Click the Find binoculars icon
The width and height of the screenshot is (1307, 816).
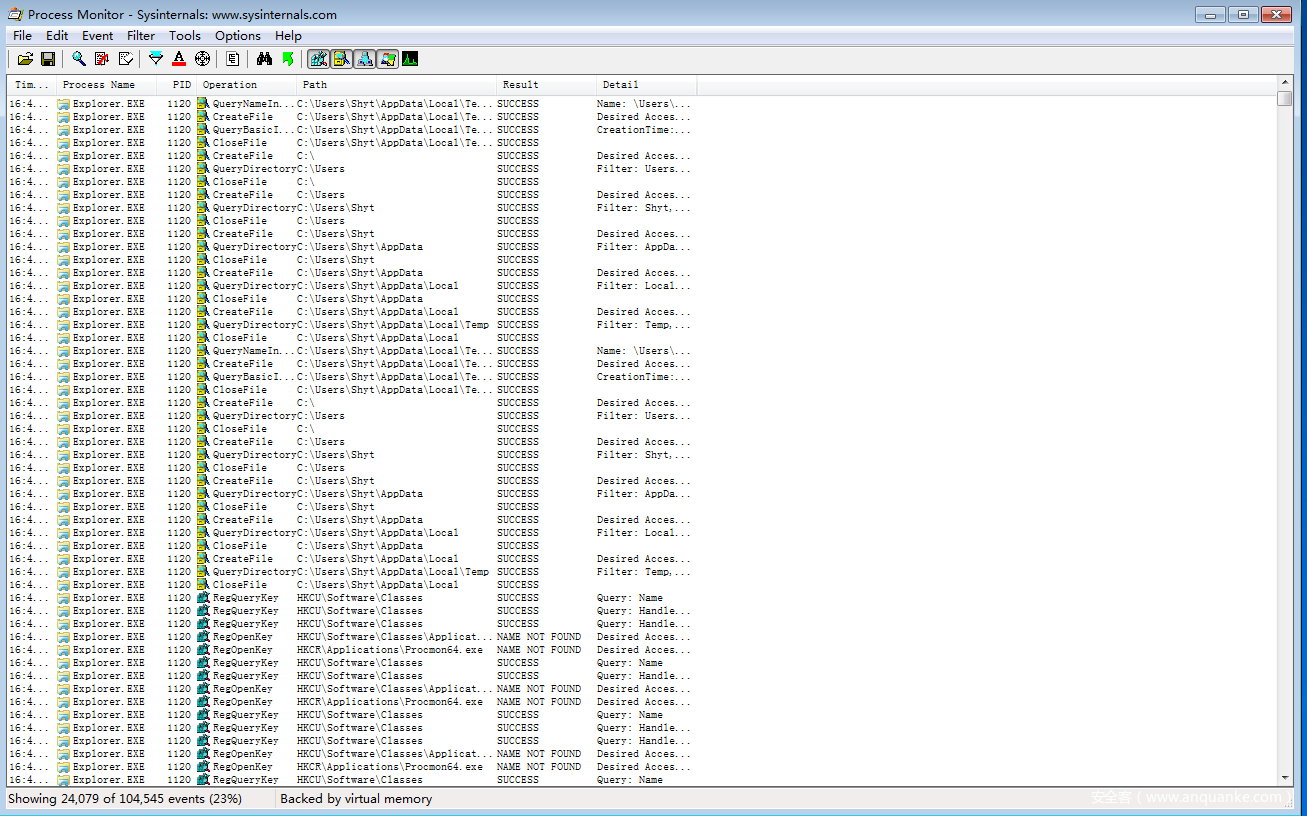click(264, 59)
